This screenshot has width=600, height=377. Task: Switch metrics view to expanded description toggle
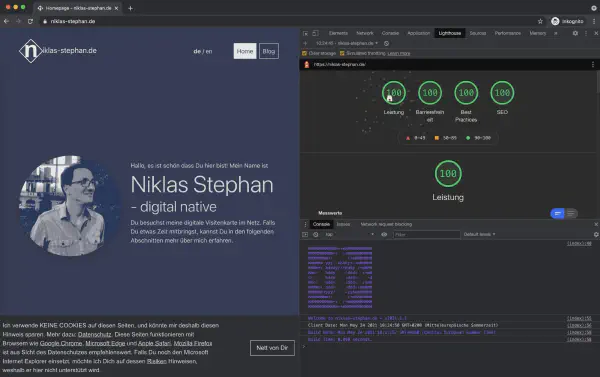pyautogui.click(x=571, y=213)
